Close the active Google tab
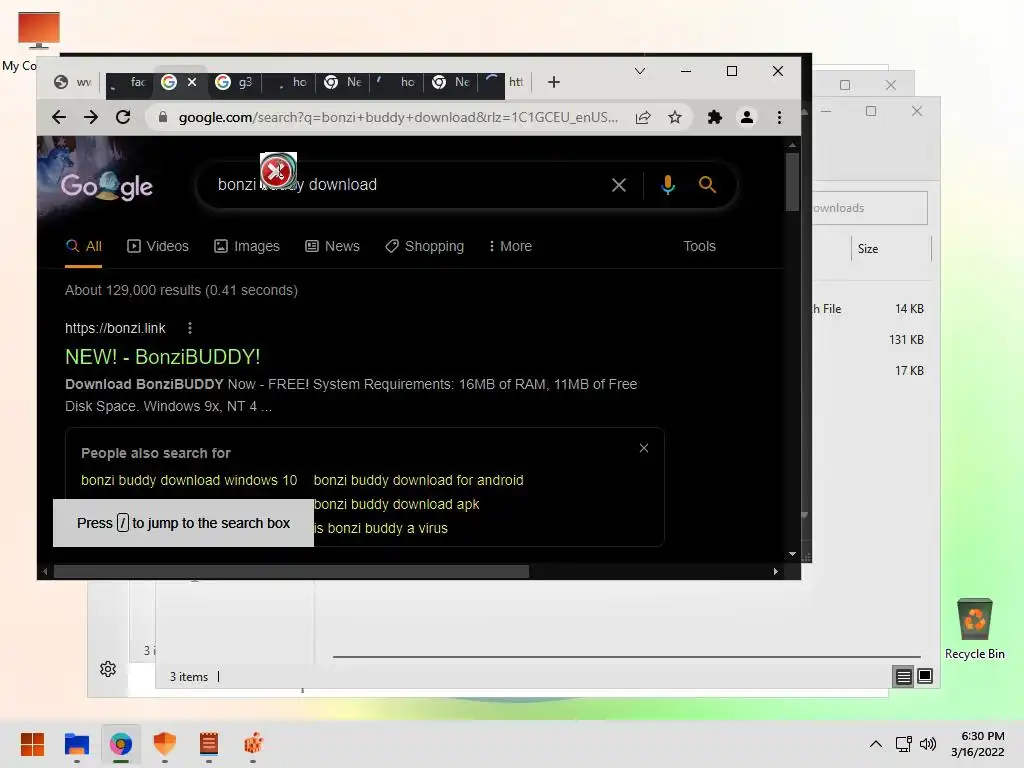The image size is (1024, 768). [x=192, y=82]
